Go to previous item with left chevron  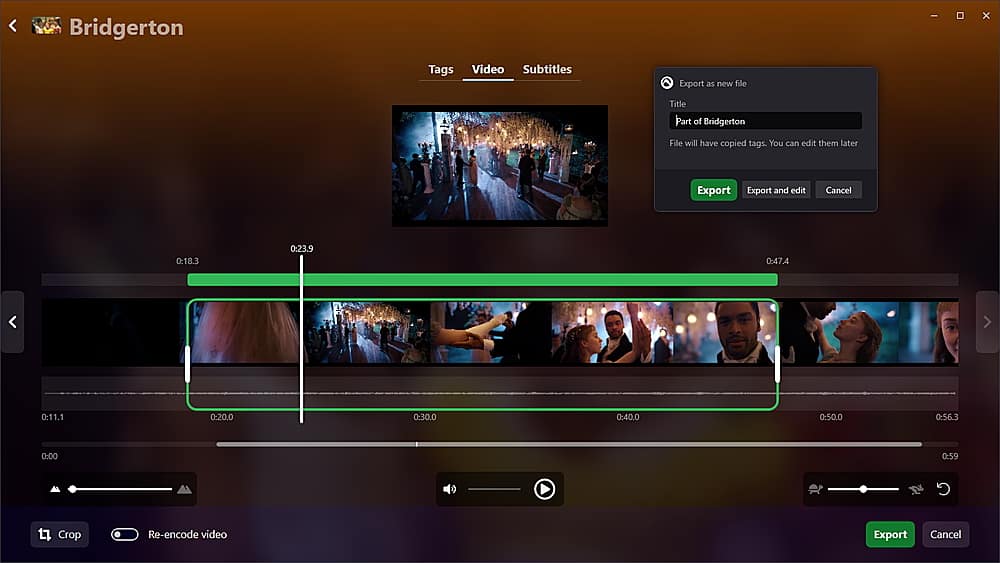[x=12, y=322]
